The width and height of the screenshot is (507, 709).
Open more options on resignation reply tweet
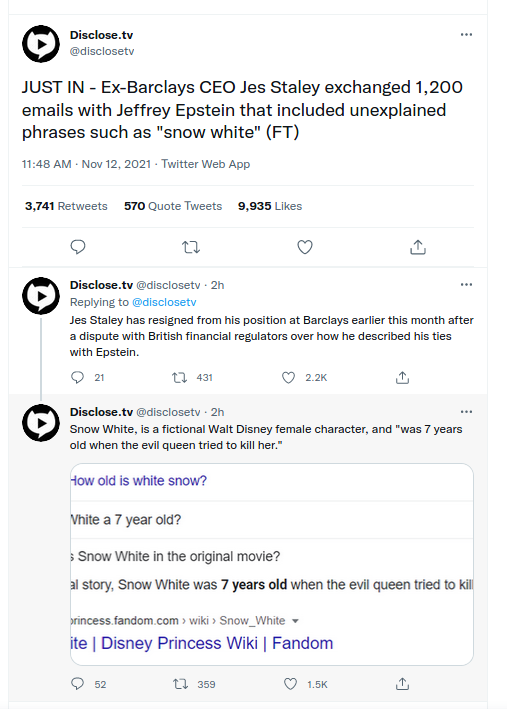tap(466, 284)
